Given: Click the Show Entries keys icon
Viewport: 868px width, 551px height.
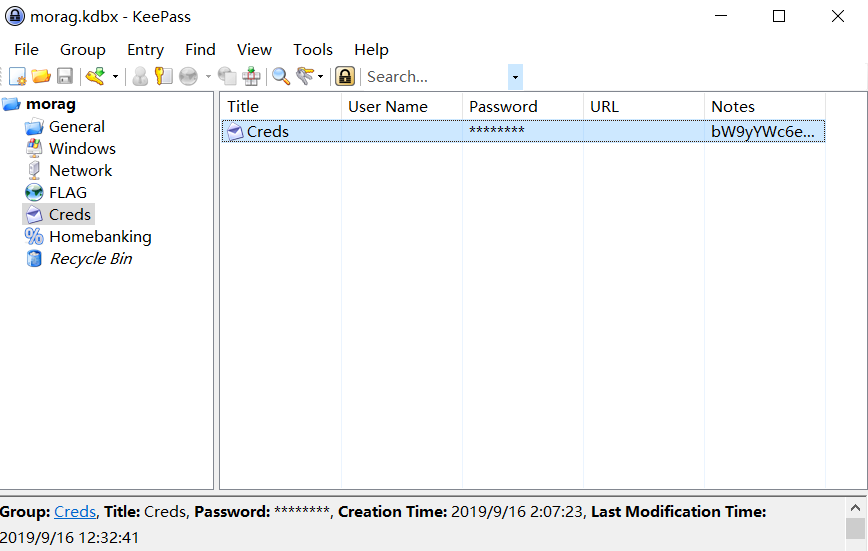Looking at the screenshot, I should [x=305, y=76].
